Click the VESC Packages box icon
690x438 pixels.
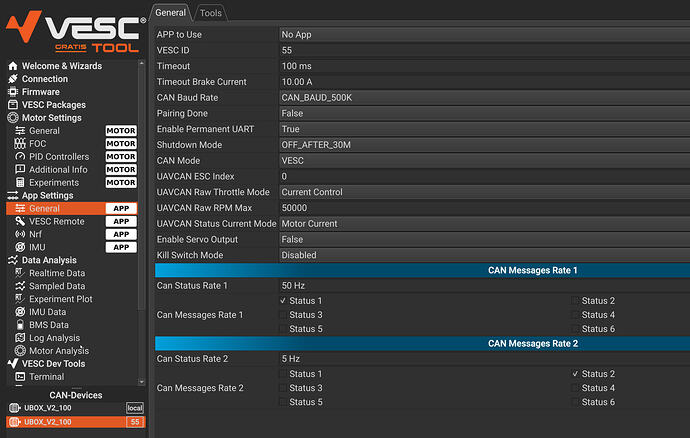13,105
